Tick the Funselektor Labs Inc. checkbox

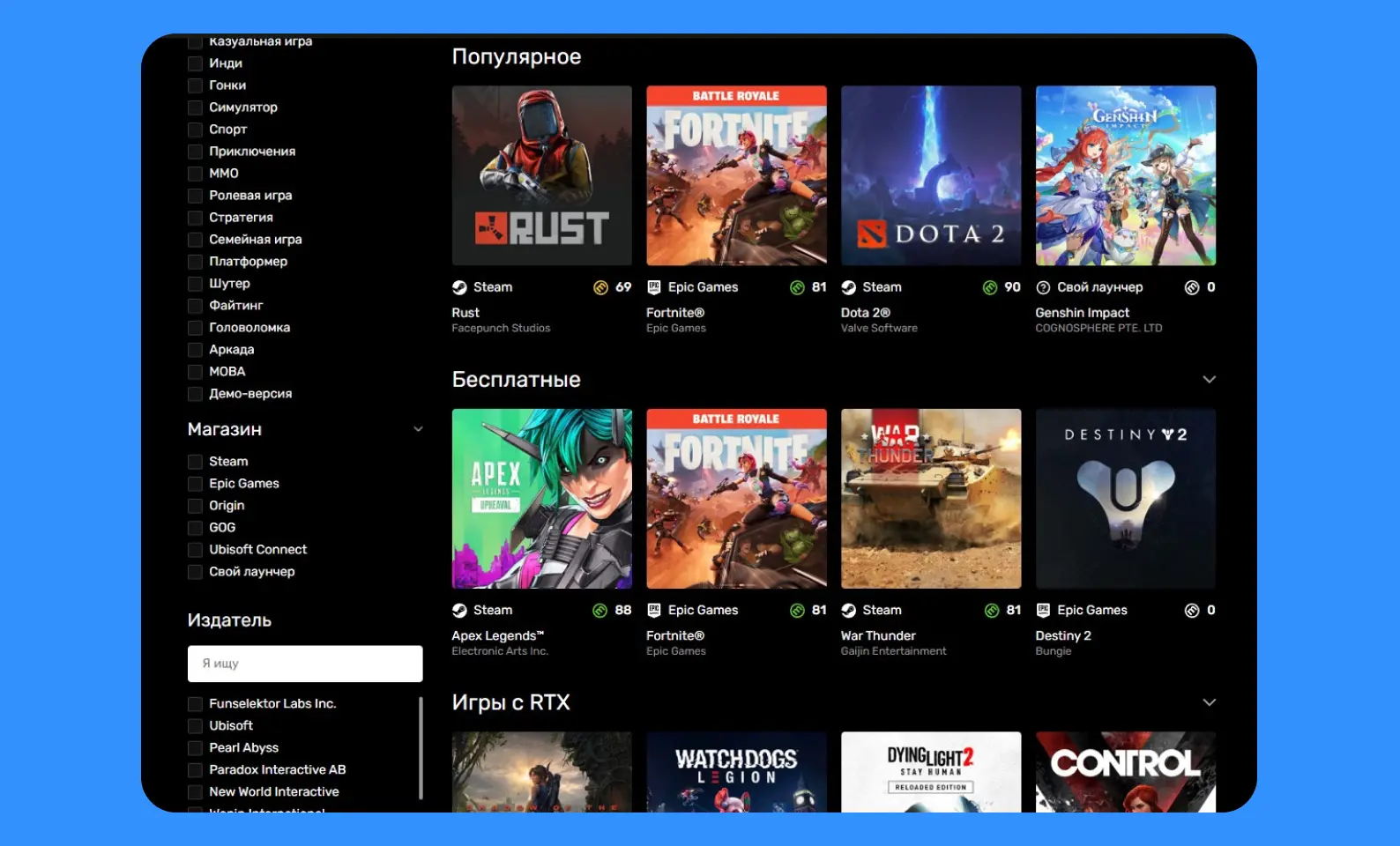[196, 704]
